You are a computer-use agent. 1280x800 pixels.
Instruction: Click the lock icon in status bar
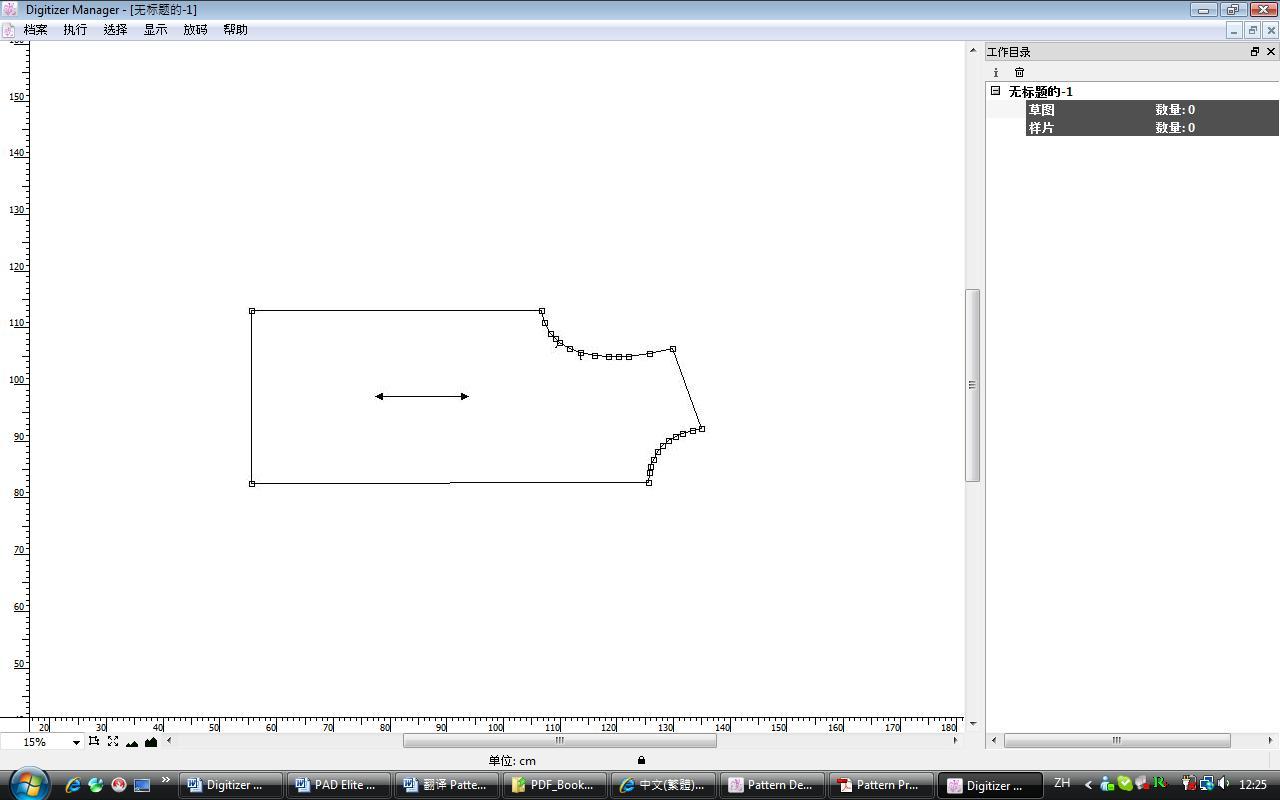[x=641, y=760]
